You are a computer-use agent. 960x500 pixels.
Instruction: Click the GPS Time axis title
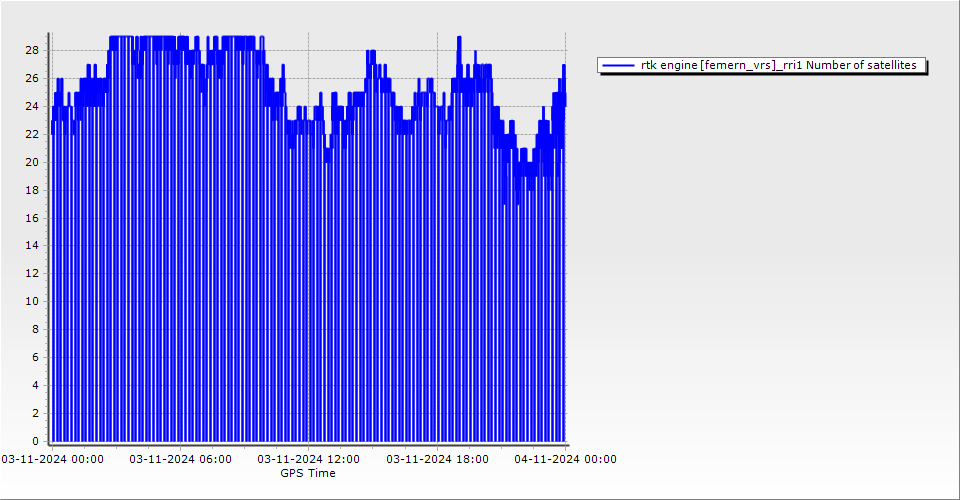(308, 473)
